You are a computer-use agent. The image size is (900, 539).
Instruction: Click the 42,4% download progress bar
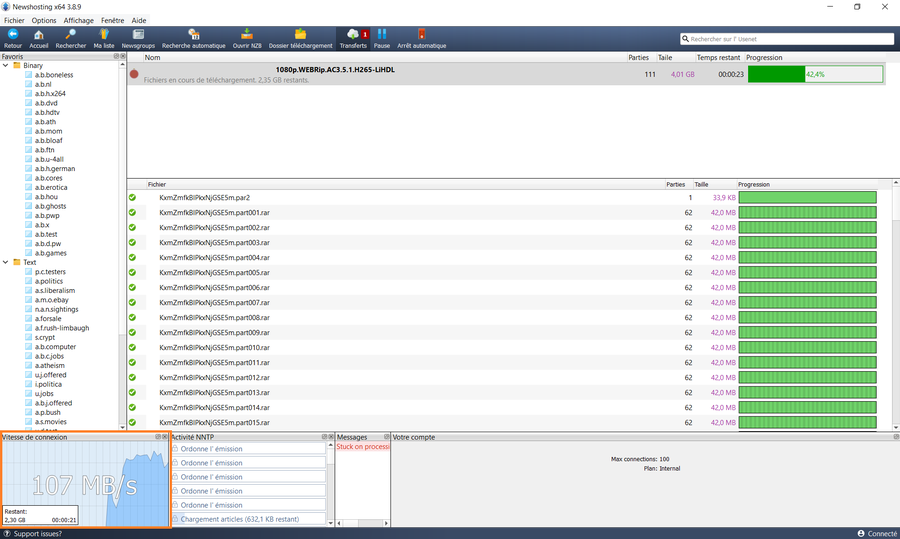pos(815,74)
